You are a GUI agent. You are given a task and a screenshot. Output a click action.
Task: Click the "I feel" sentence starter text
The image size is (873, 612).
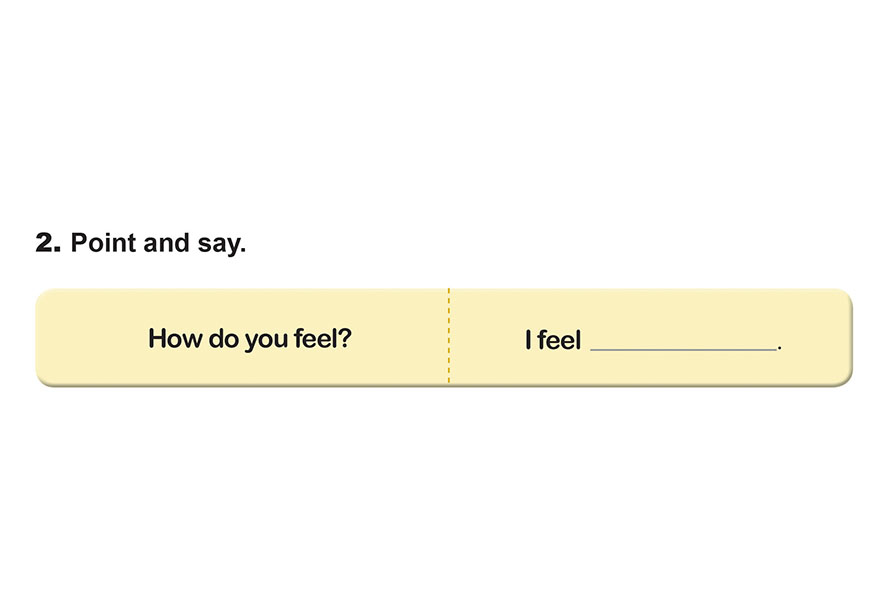point(553,341)
